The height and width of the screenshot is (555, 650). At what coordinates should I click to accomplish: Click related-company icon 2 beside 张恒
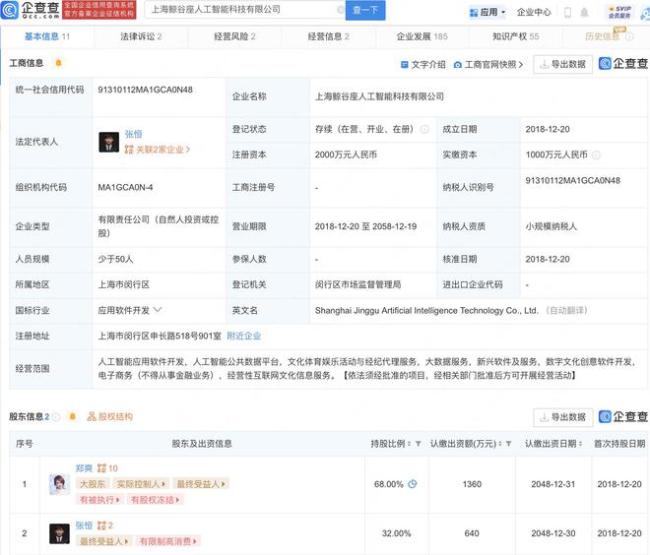[105, 526]
